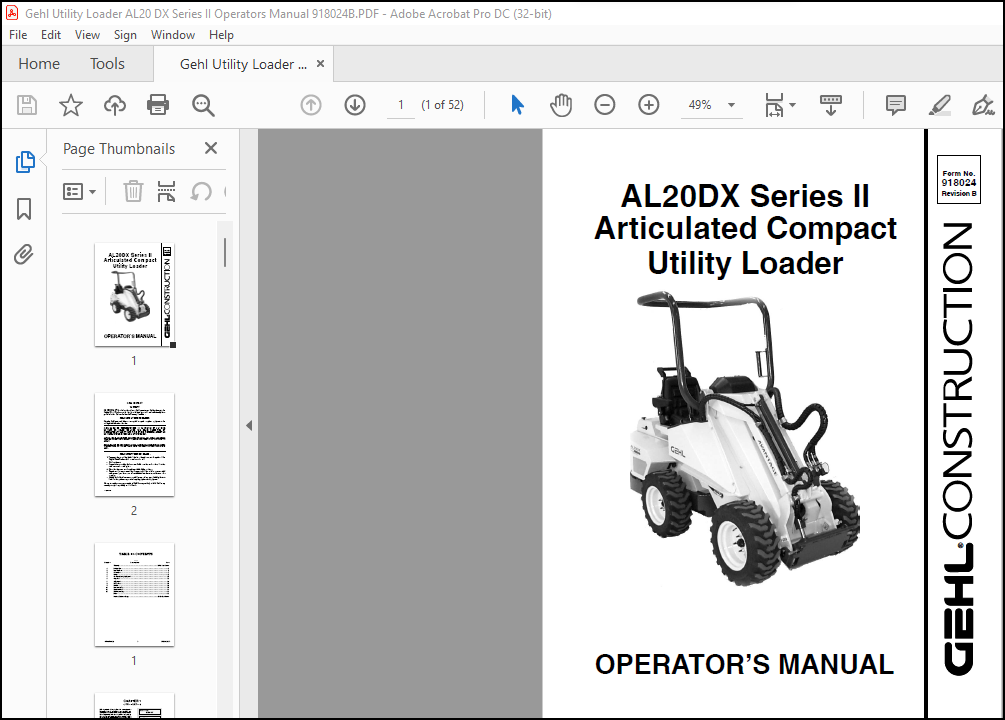Open the View menu
This screenshot has width=1005, height=720.
coord(87,35)
